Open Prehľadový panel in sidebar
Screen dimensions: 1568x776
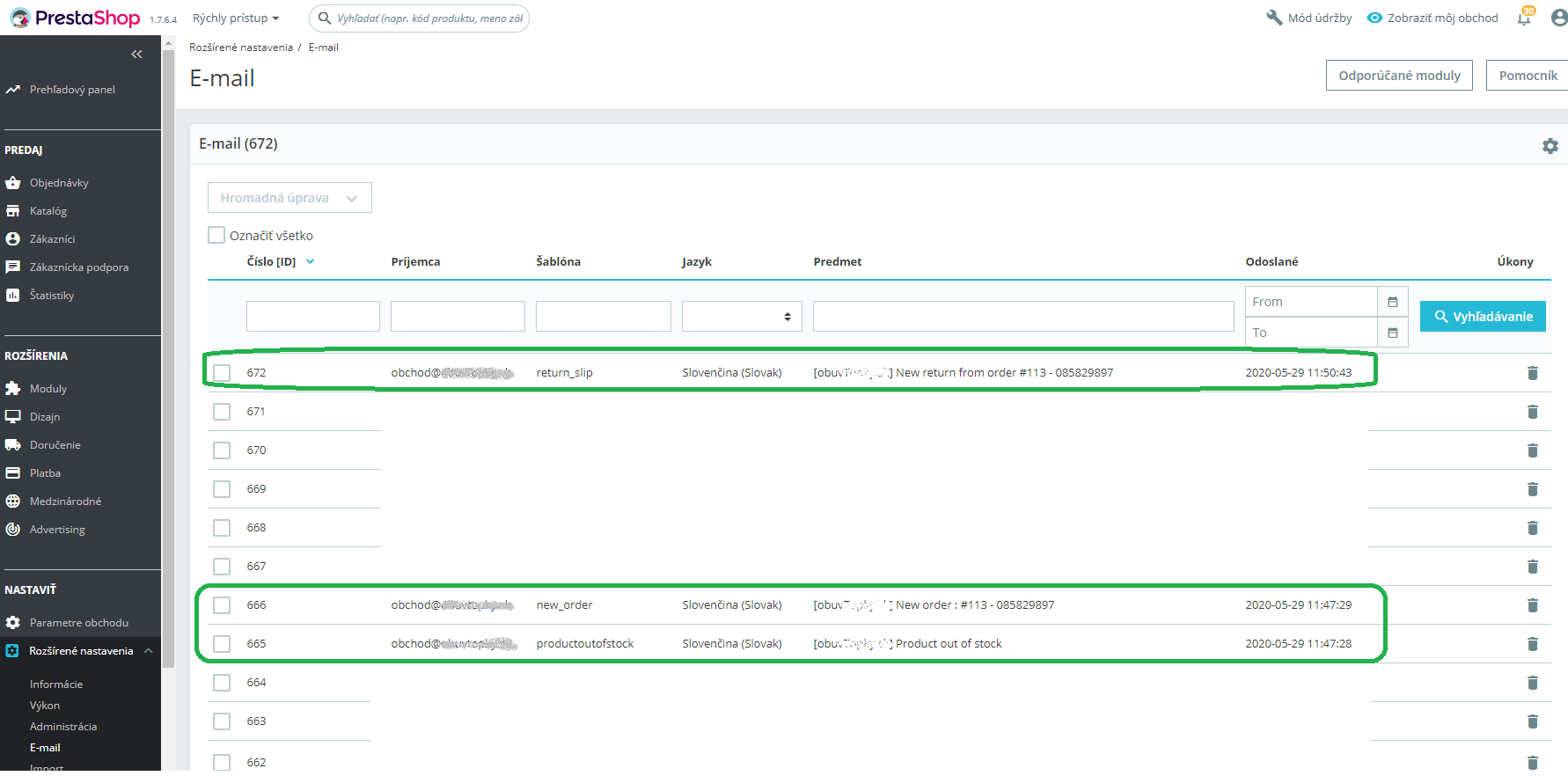click(72, 90)
